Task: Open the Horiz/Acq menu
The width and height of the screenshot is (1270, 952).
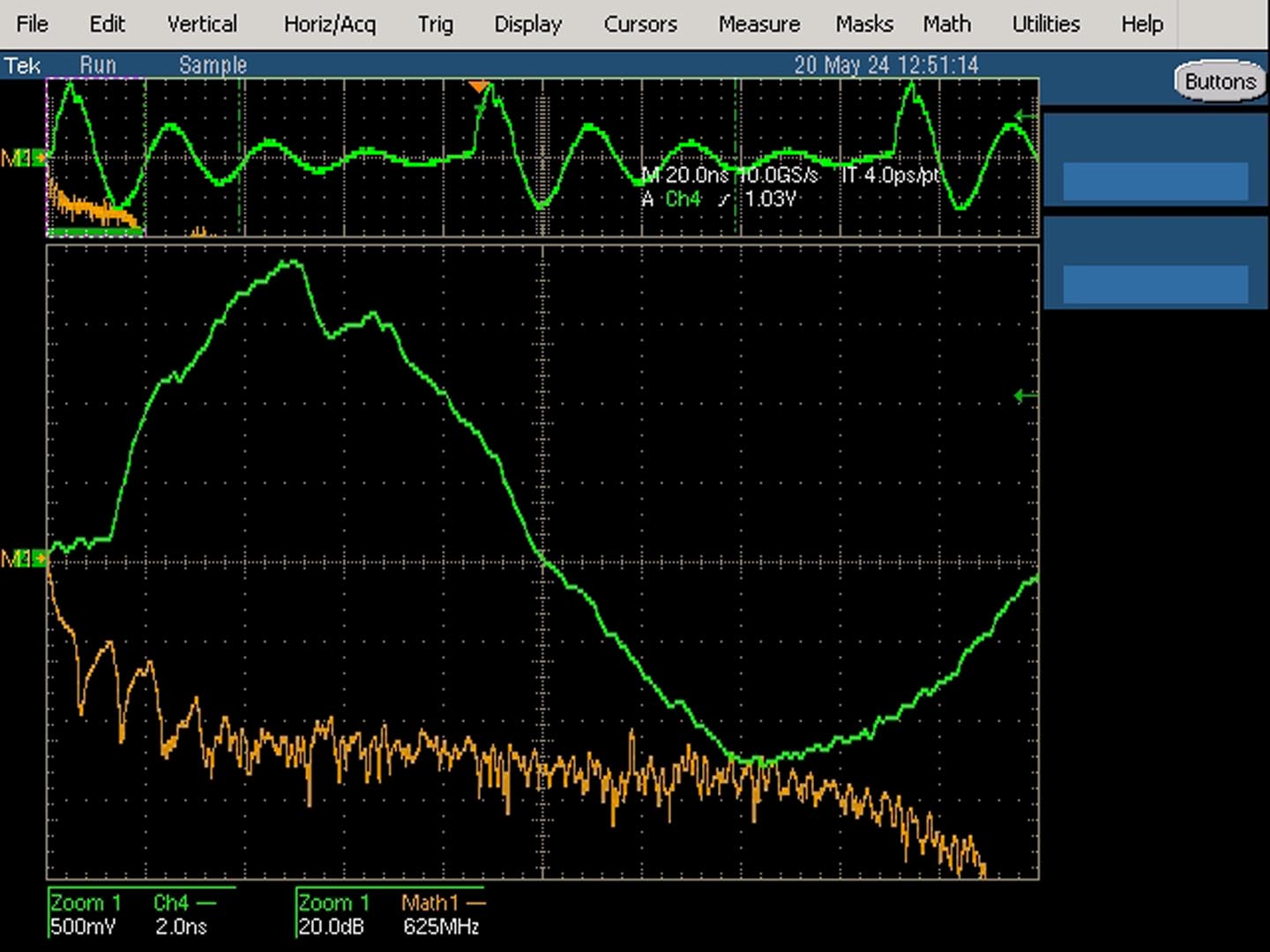Action: pos(329,24)
